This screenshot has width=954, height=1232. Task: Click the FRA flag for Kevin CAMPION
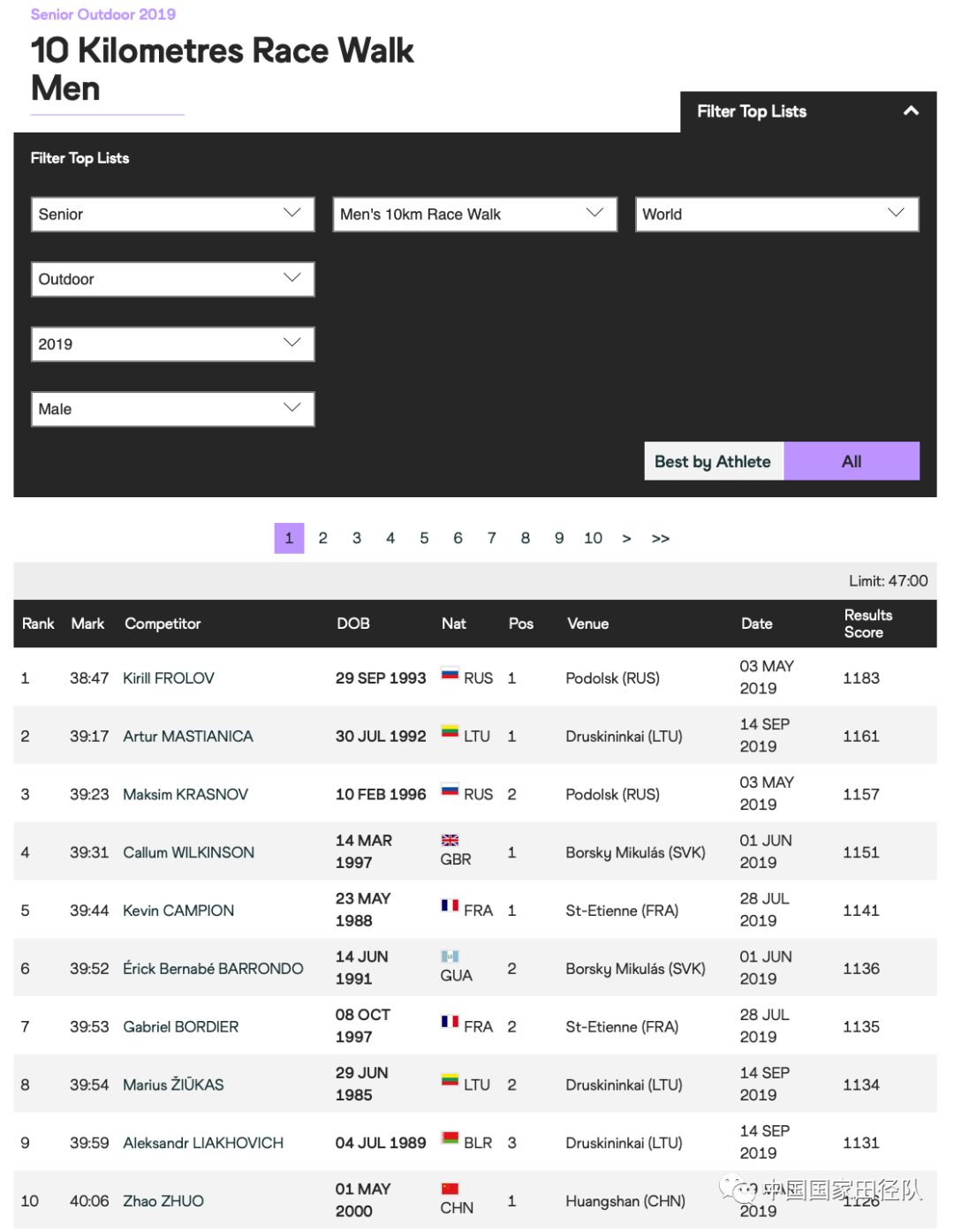(x=450, y=906)
